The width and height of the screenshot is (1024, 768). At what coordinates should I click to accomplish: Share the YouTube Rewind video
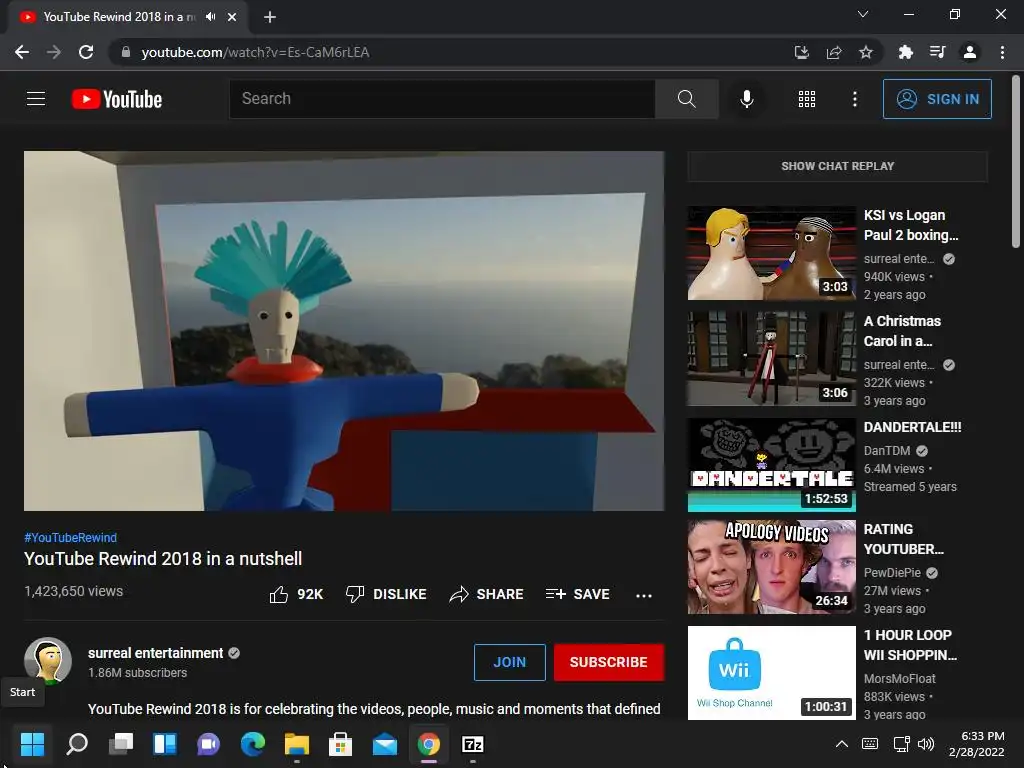487,594
